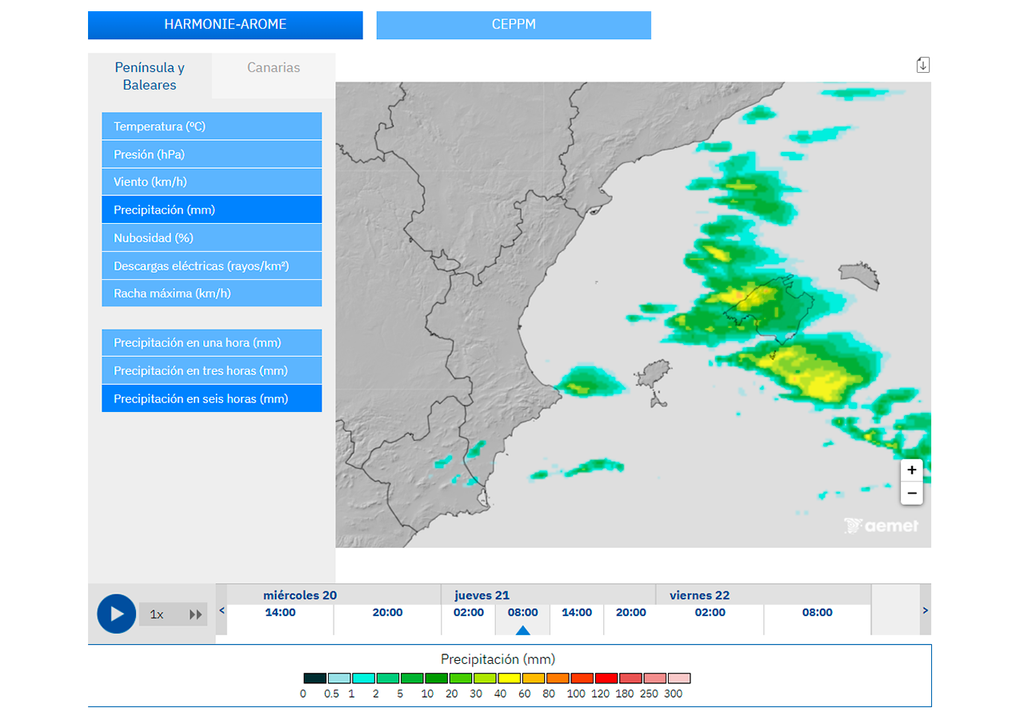Click the miércoles 20 day header
The height and width of the screenshot is (720, 1024).
pos(300,595)
